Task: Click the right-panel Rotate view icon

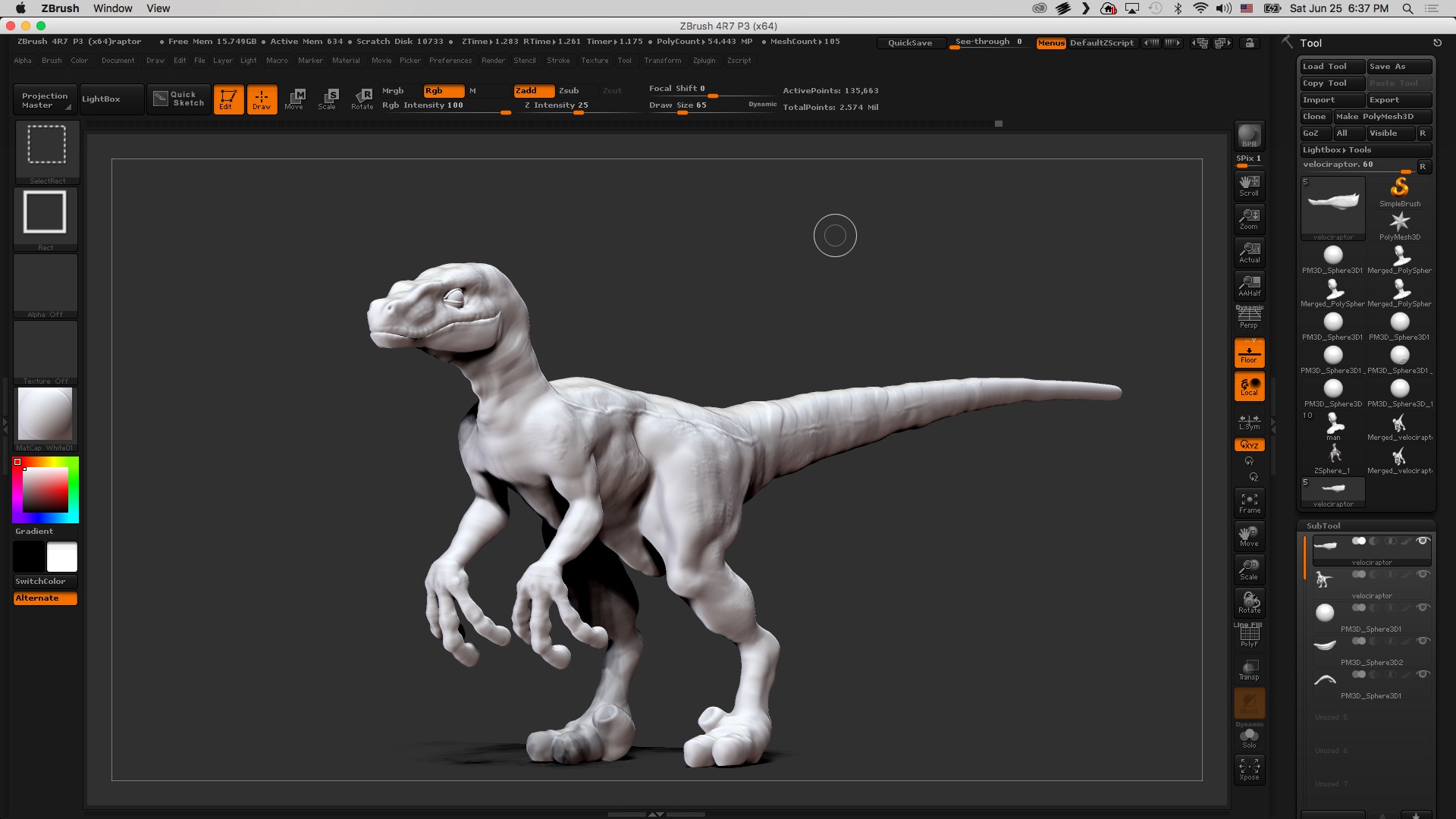Action: [1249, 602]
